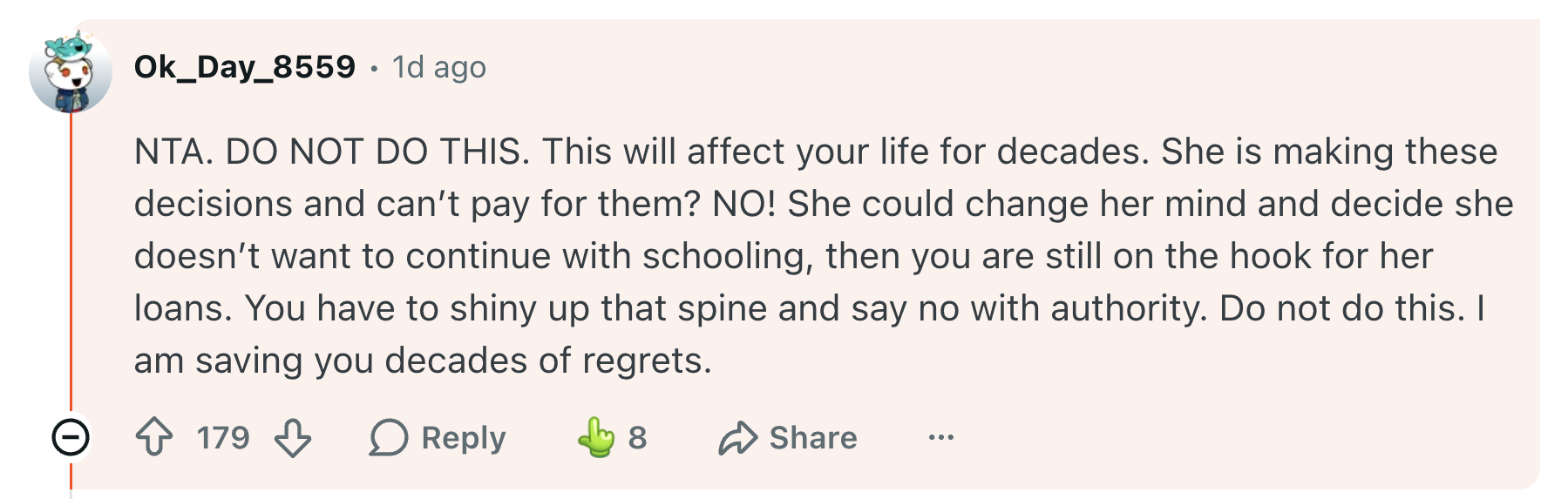Click the 179 vote score
1568x499 pixels.
223,437
